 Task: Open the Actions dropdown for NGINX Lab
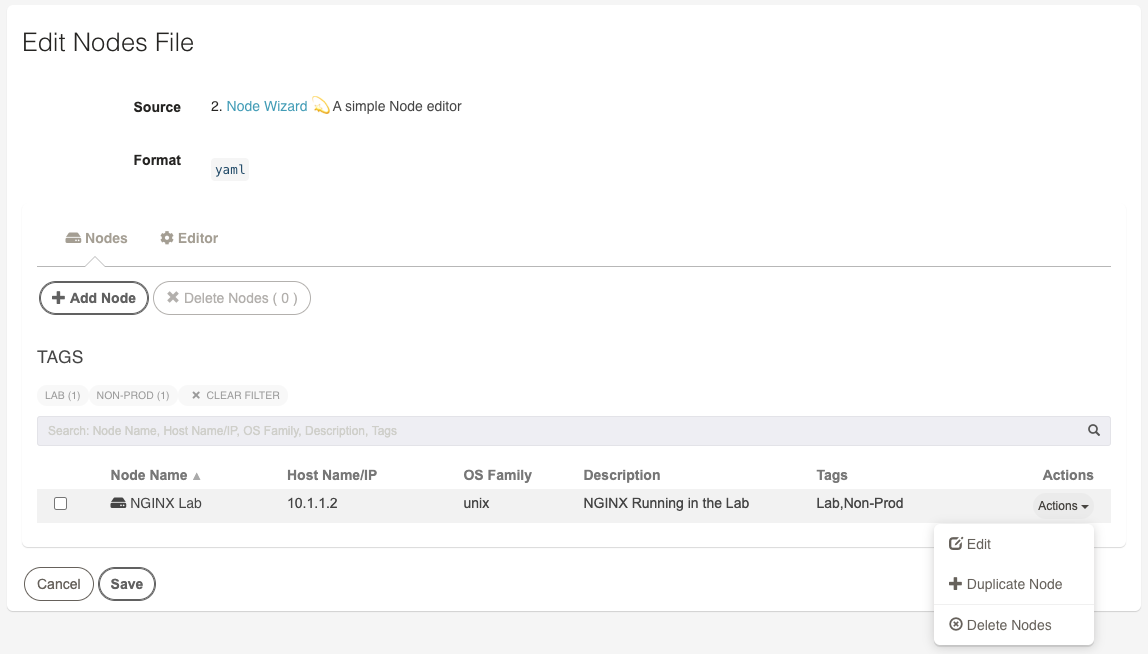1062,506
